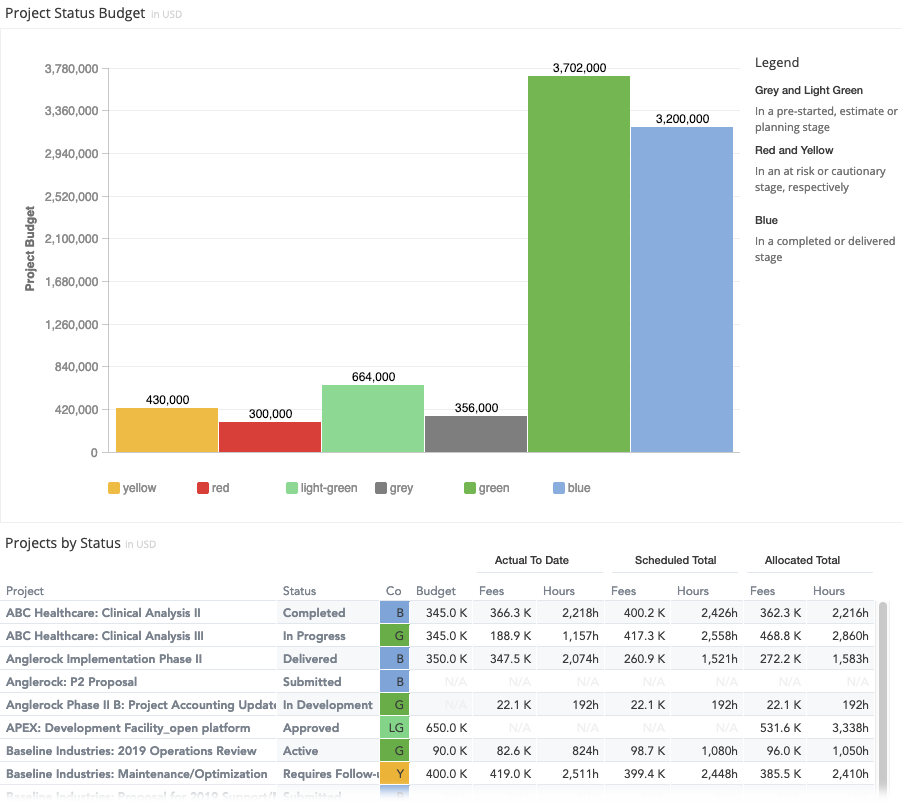Sort by Actual To Date Fees header
The width and height of the screenshot is (902, 802).
tap(491, 591)
